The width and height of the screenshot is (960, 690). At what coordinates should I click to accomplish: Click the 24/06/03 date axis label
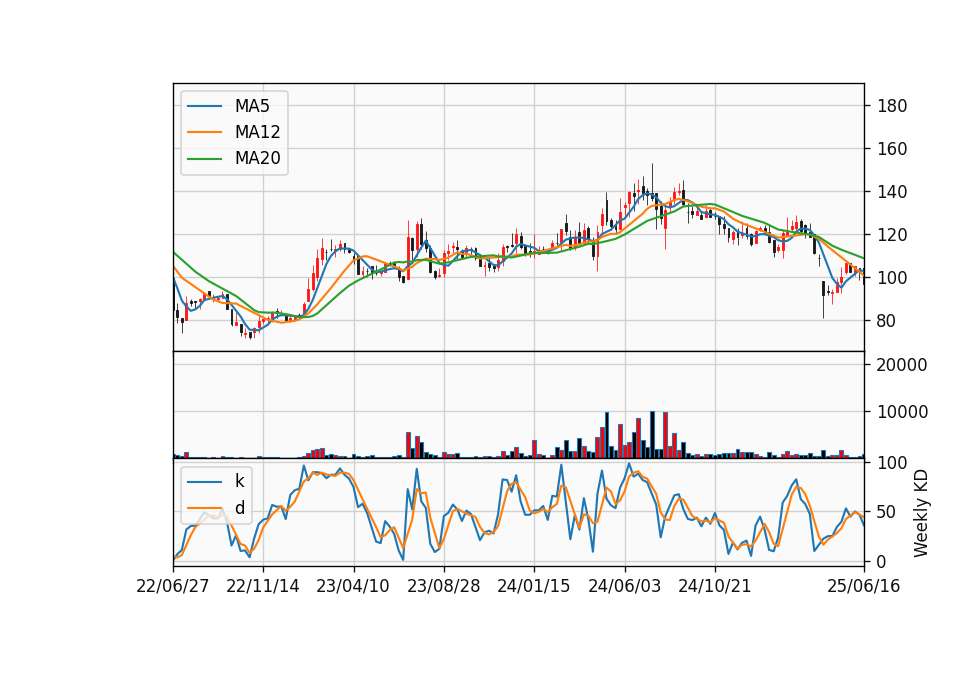pos(624,586)
